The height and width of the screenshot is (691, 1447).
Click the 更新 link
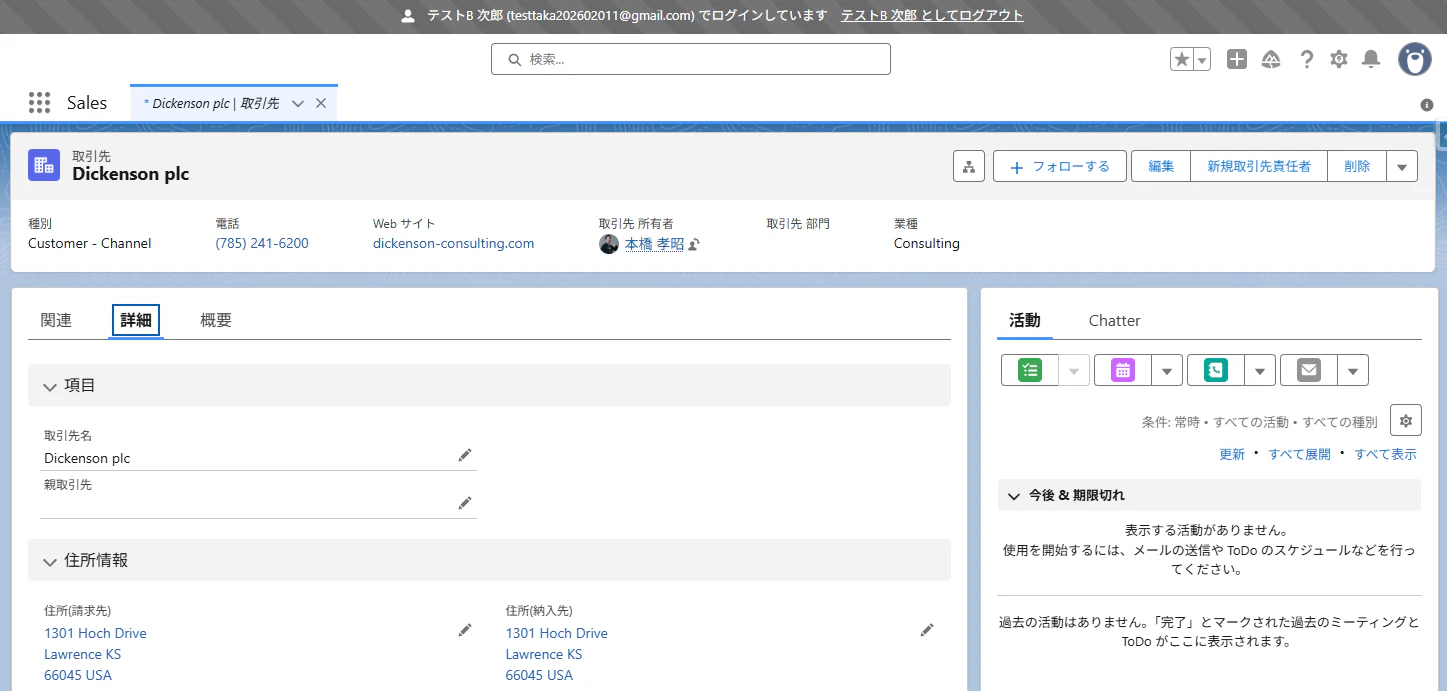[x=1232, y=454]
